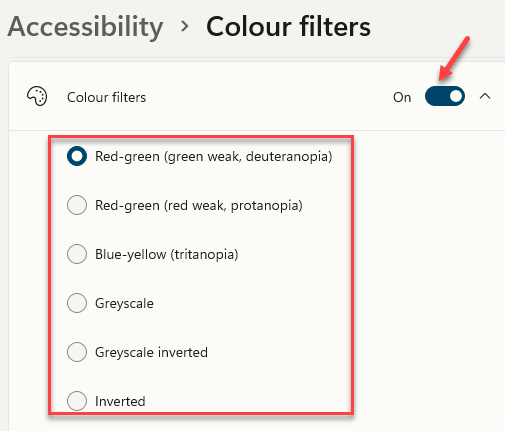Choose the Blue-yellow tritanopia radio button
Screen dimensions: 505x431
[77, 254]
